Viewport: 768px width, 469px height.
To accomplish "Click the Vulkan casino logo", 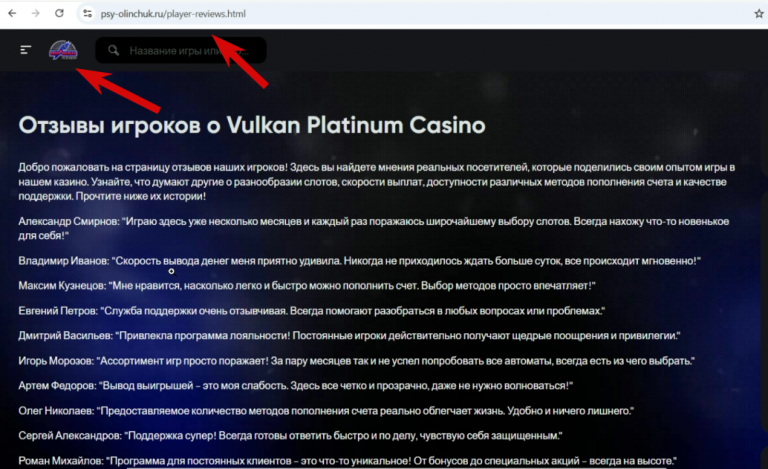I will click(63, 50).
